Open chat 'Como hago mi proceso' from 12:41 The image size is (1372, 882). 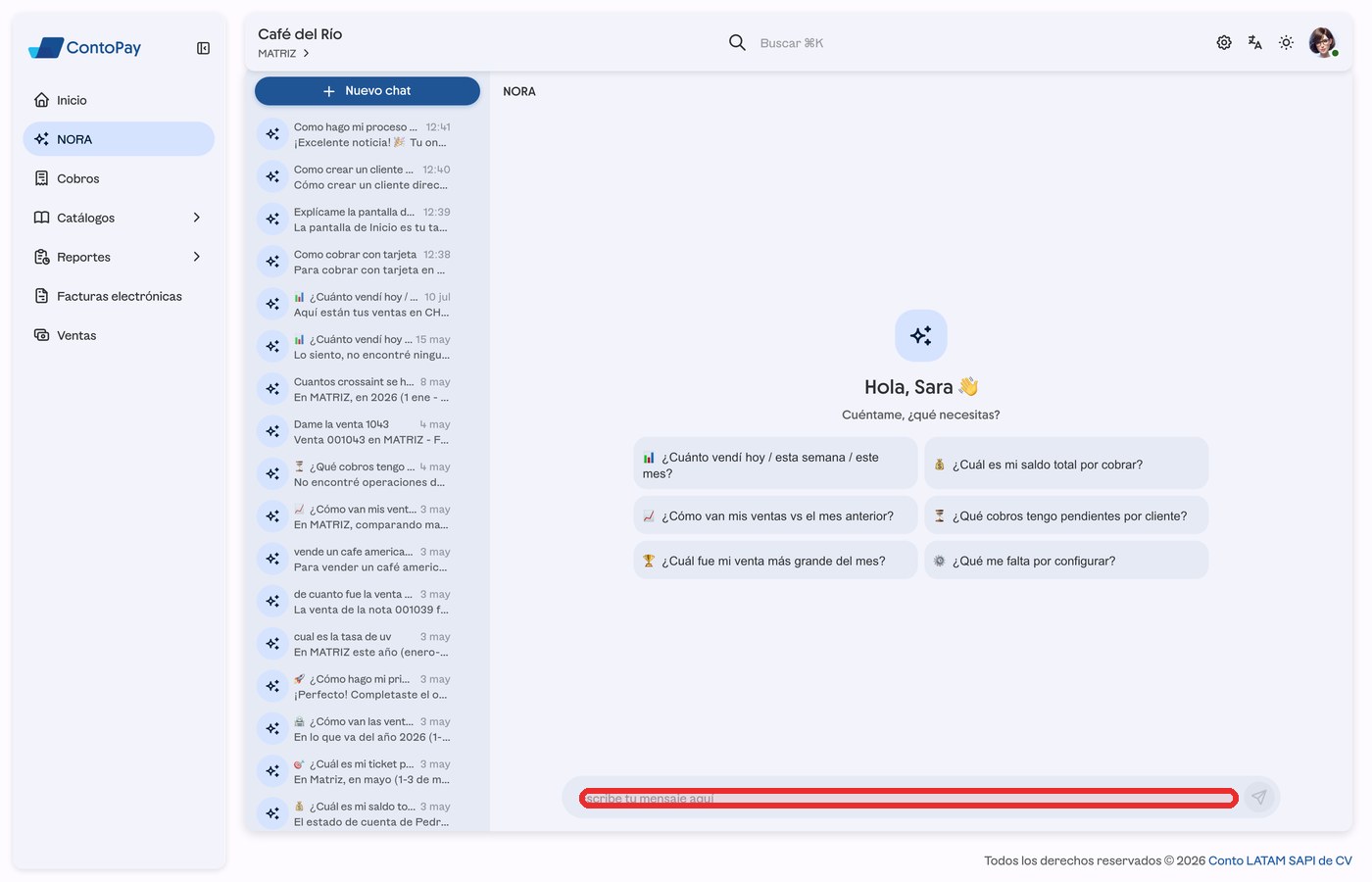tap(367, 134)
